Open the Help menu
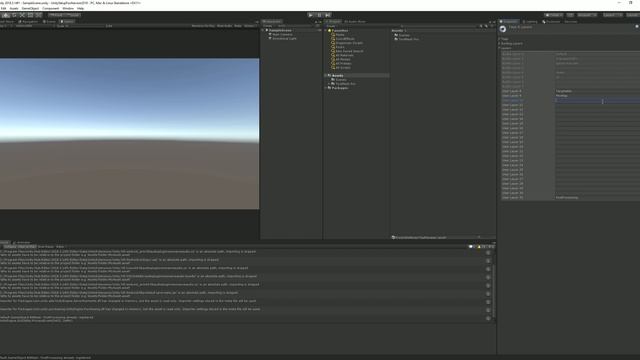This screenshot has width=640, height=360. pos(80,8)
